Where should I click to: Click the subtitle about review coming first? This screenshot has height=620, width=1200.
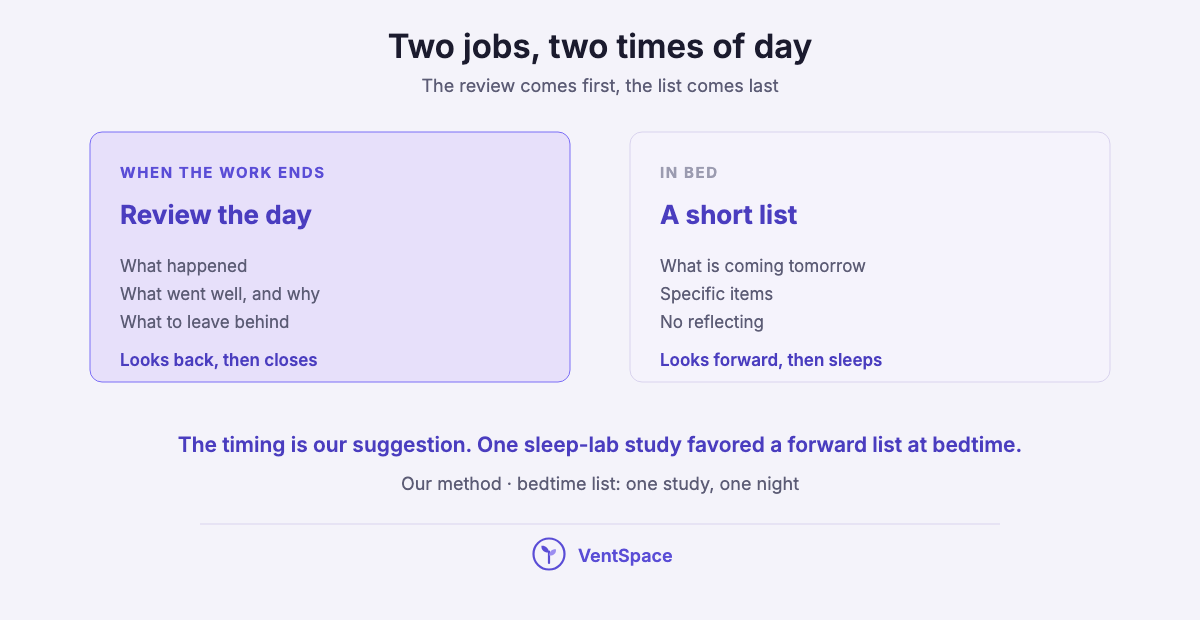600,86
